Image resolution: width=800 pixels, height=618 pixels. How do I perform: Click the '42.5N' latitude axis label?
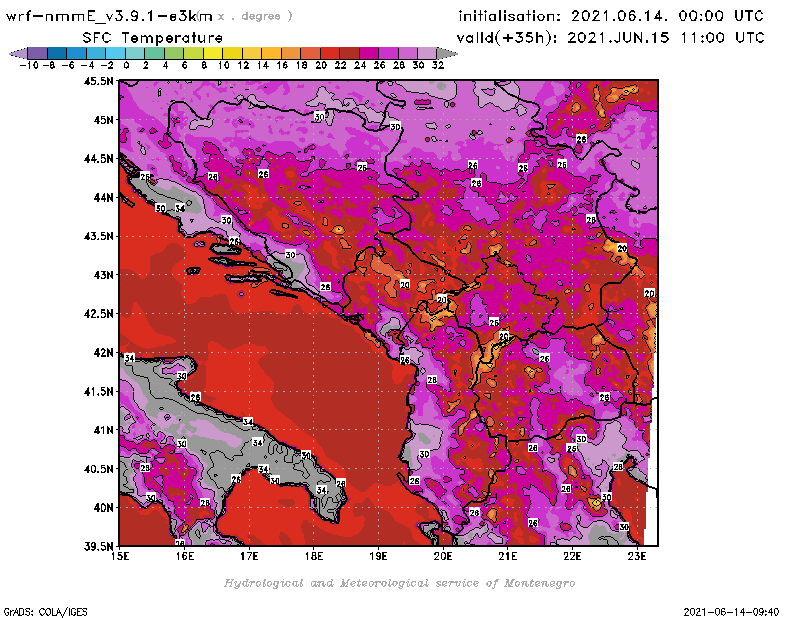[98, 314]
